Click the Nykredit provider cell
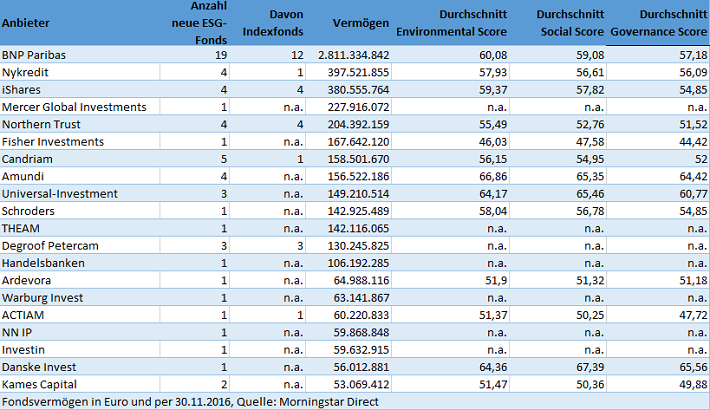Screen dimensions: 710x410 pos(27,74)
